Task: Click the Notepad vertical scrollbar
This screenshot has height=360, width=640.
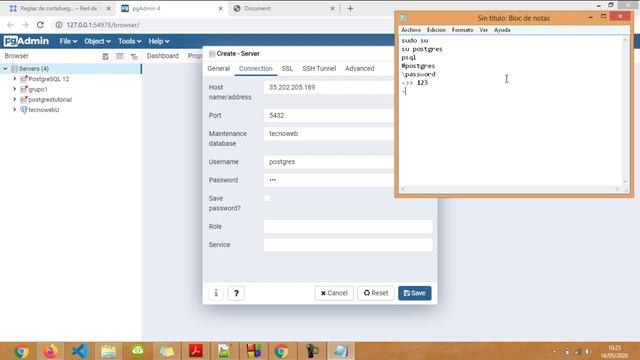Action: 625,110
